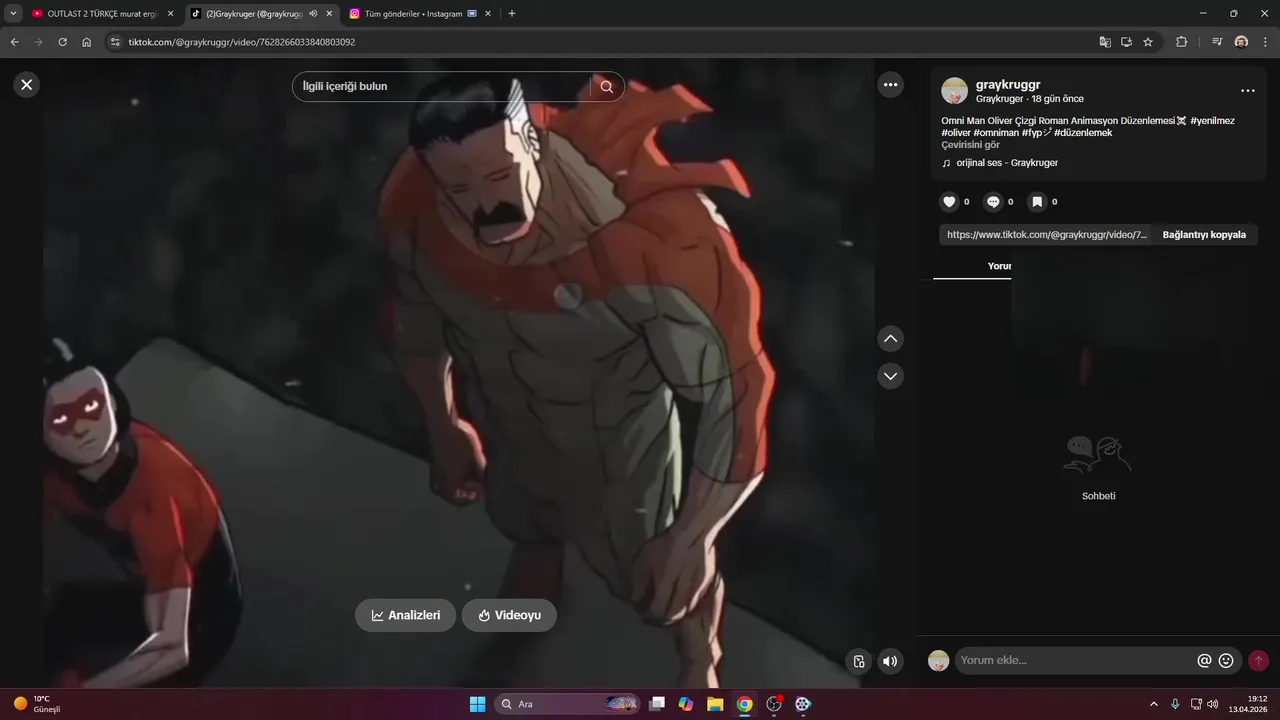Open weather widget 10°C Güneşli
The width and height of the screenshot is (1280, 720).
(37, 704)
